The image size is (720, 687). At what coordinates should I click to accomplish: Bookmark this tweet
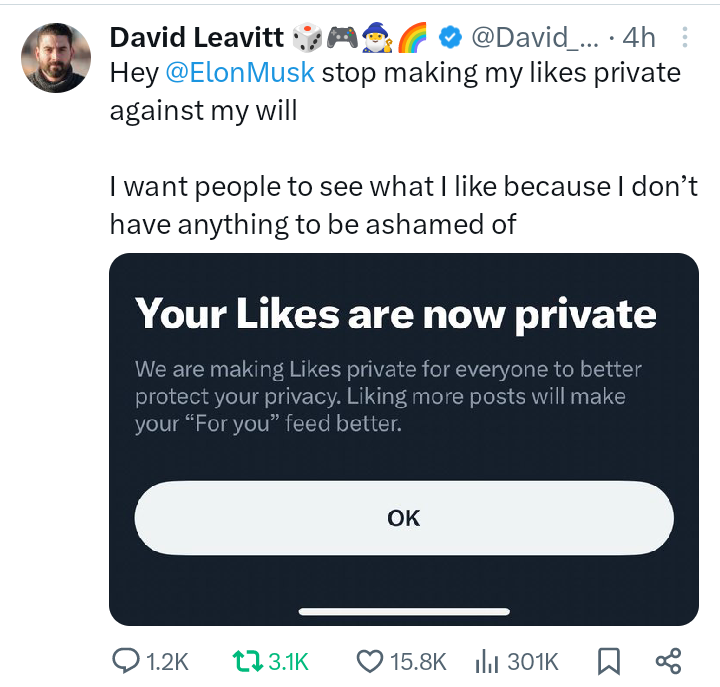click(x=609, y=661)
